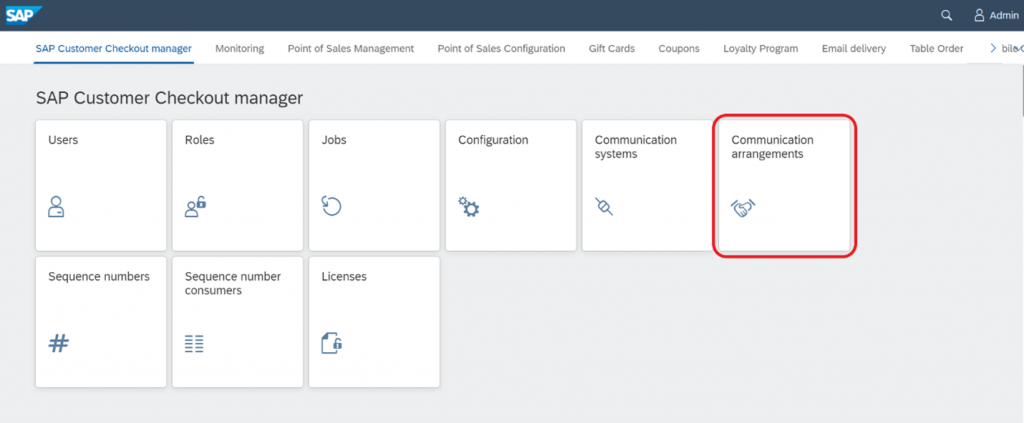The image size is (1024, 423).
Task: Open the Admin user menu
Action: [996, 15]
